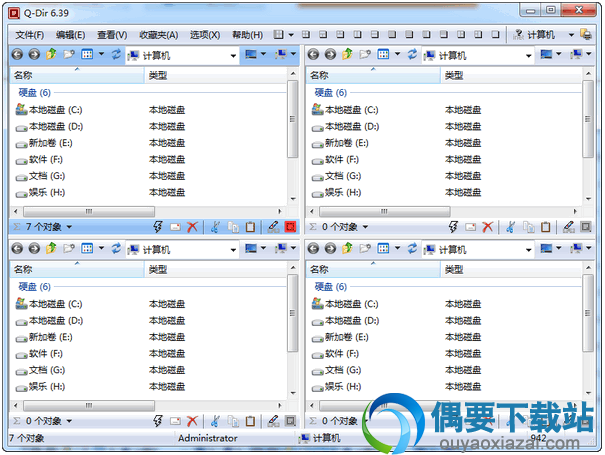The image size is (605, 455).
Task: Expand the address dropdown in top-left pane
Action: click(x=233, y=56)
